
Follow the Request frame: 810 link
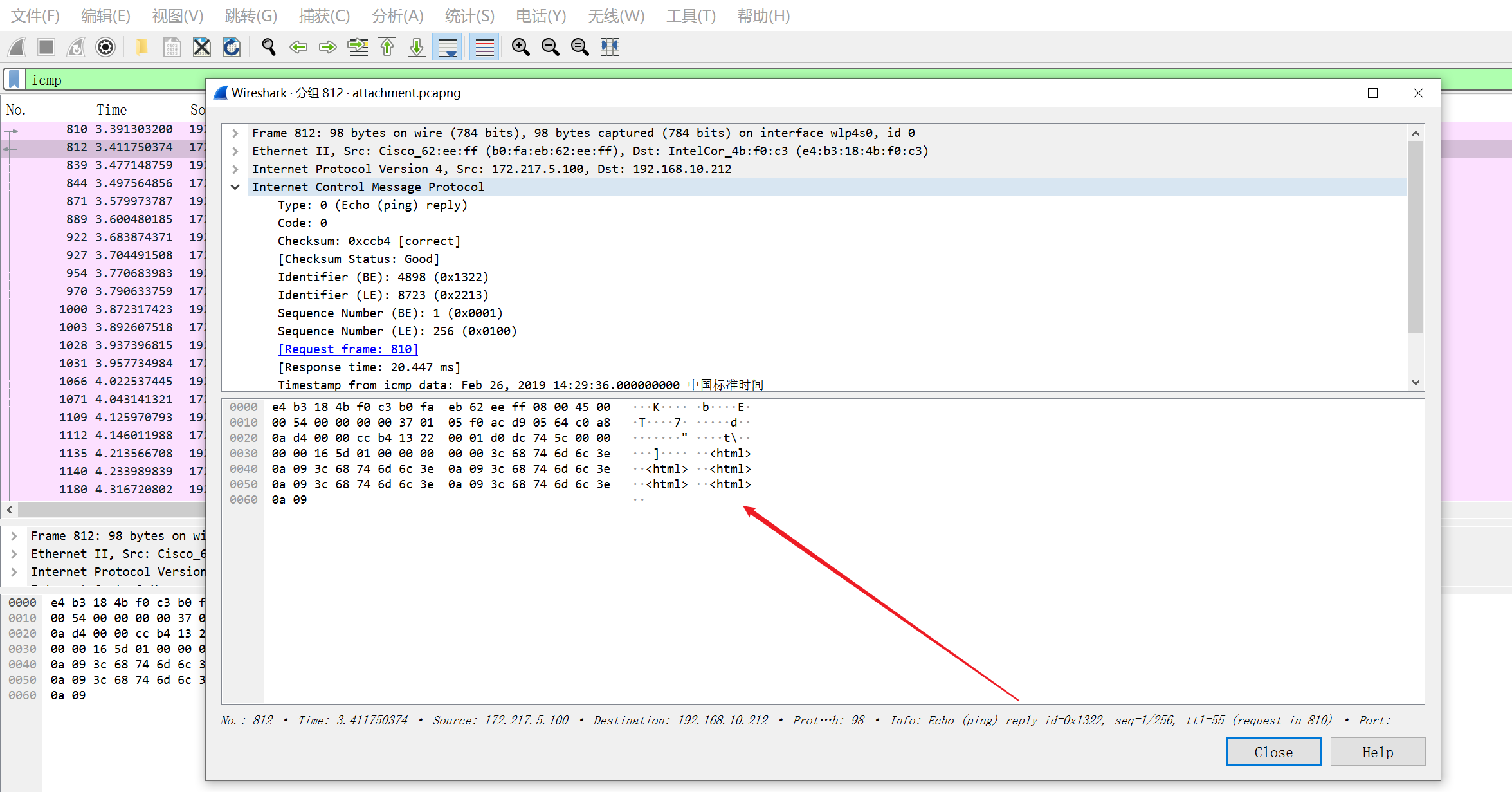point(348,349)
